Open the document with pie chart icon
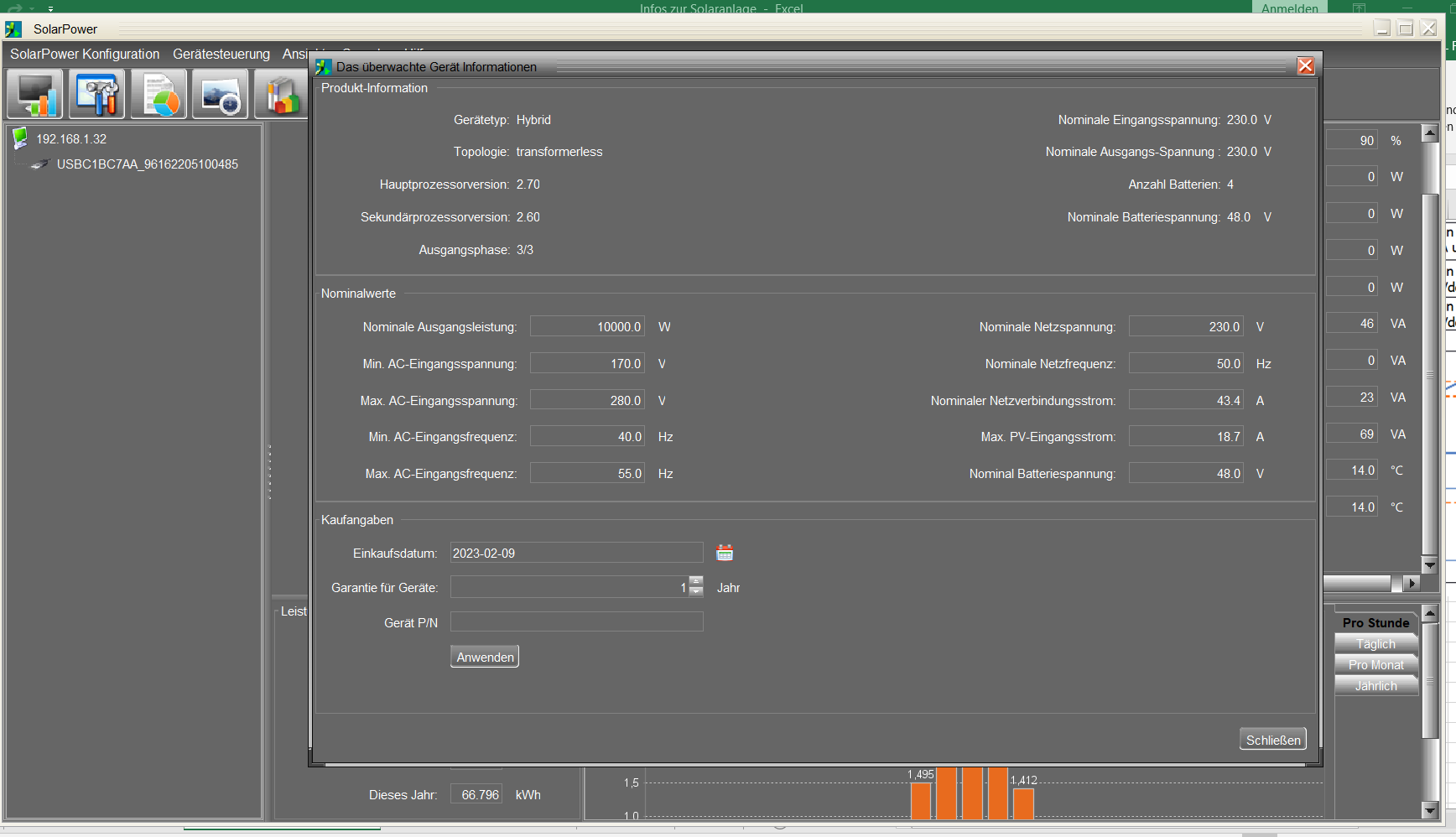1456x837 pixels. tap(159, 94)
